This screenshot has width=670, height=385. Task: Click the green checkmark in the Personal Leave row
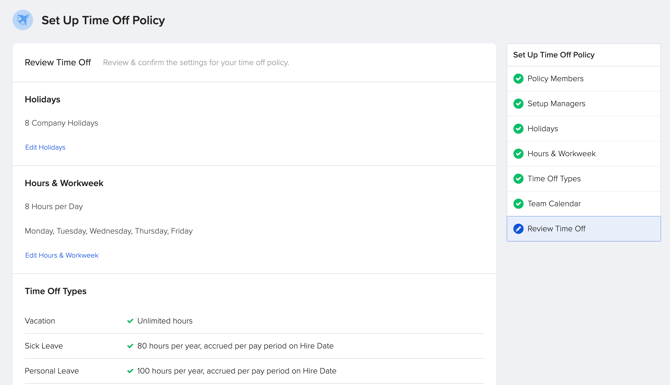point(130,371)
